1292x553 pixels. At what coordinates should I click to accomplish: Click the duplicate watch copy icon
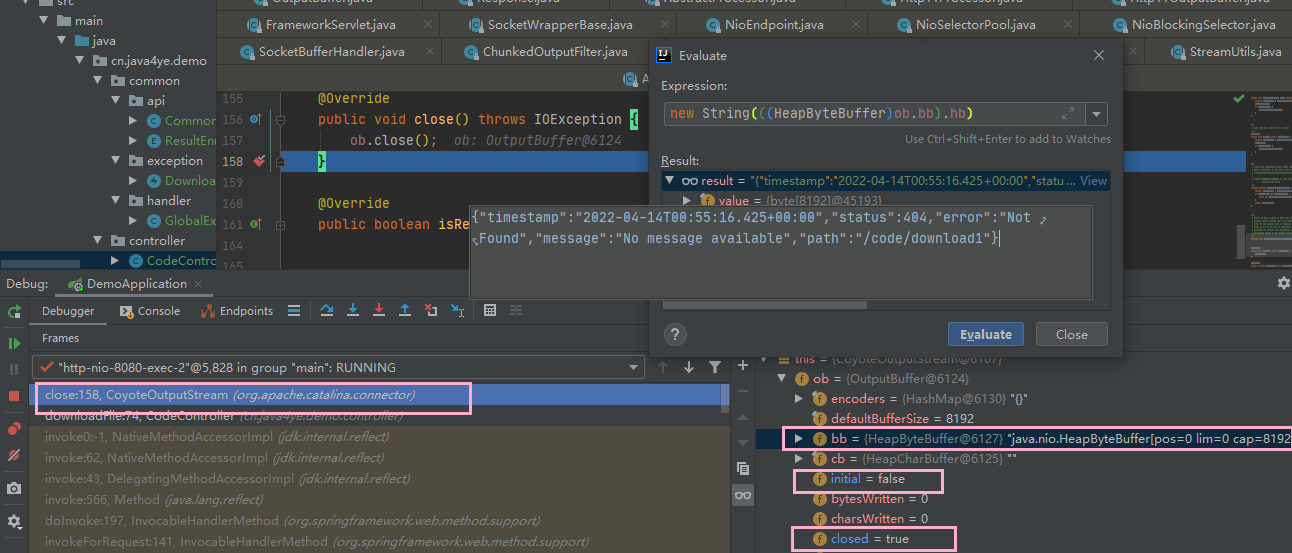tap(742, 468)
